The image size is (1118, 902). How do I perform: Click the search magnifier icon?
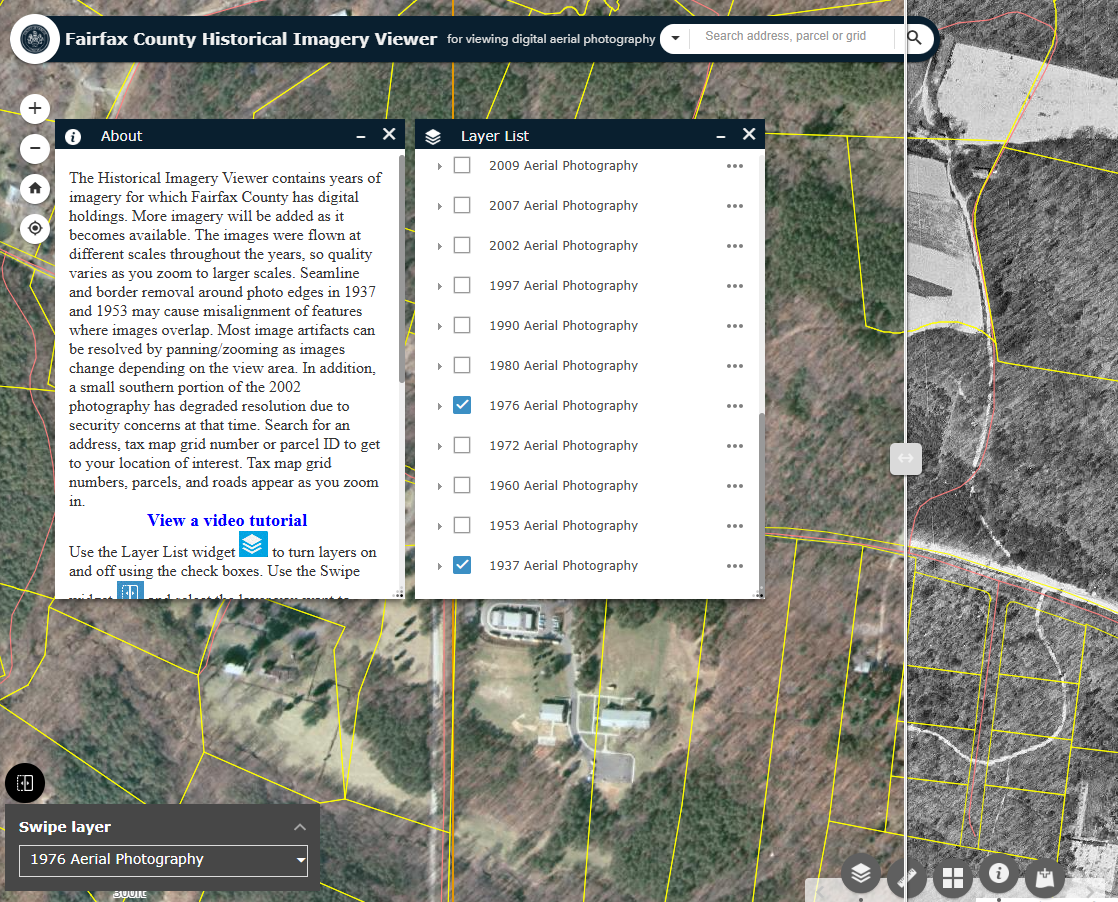[914, 36]
